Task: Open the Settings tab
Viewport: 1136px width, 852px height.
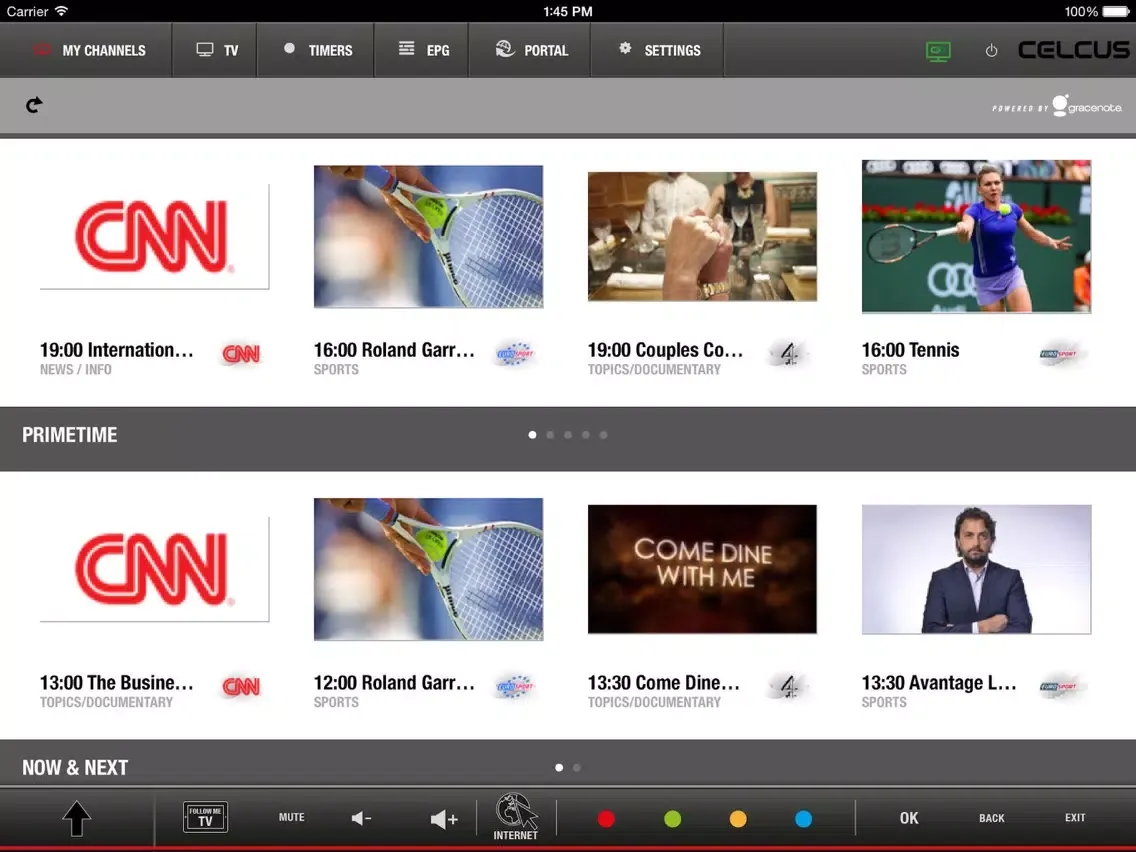Action: click(657, 50)
